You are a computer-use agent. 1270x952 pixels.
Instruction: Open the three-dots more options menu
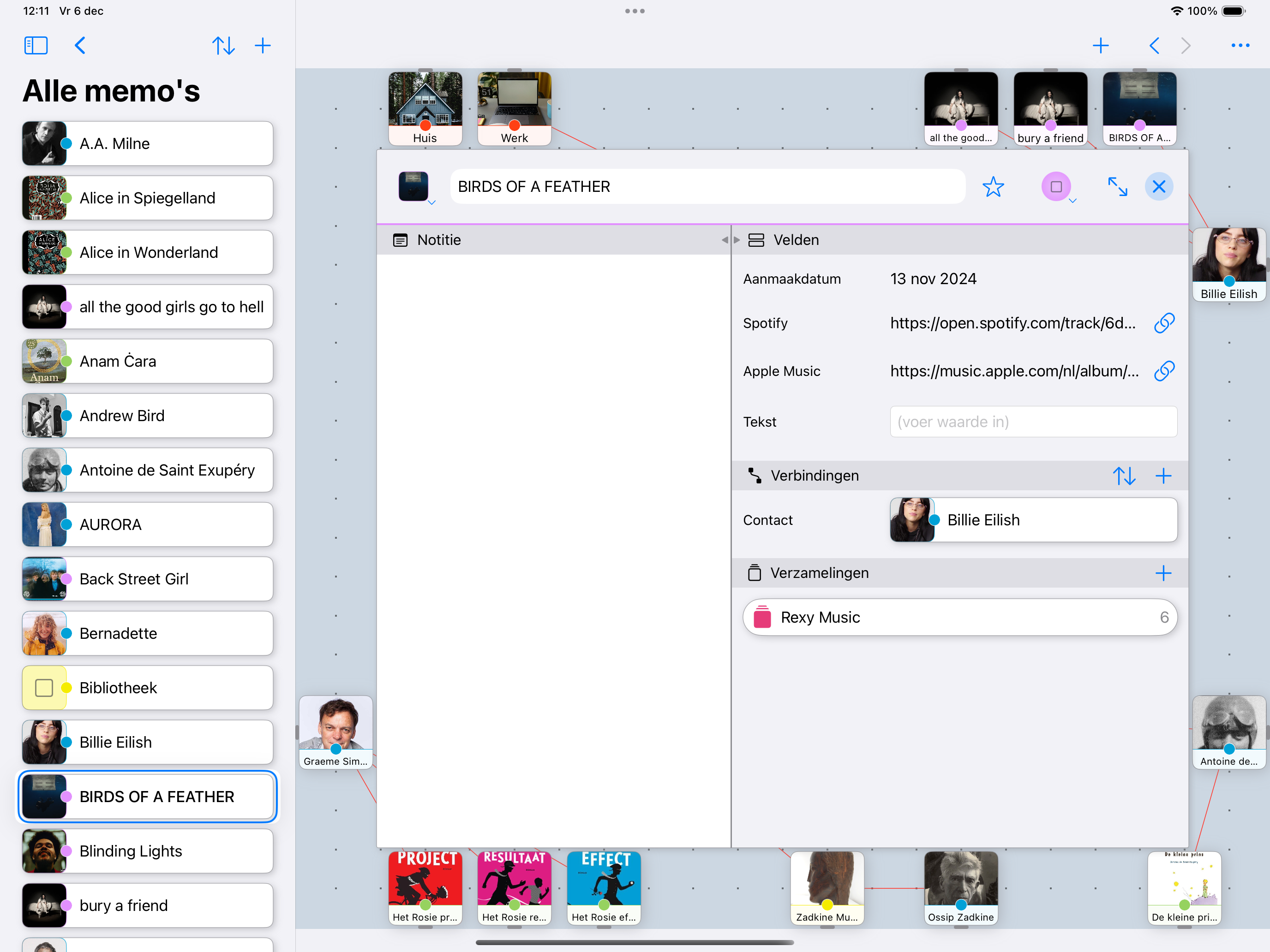pos(1240,45)
